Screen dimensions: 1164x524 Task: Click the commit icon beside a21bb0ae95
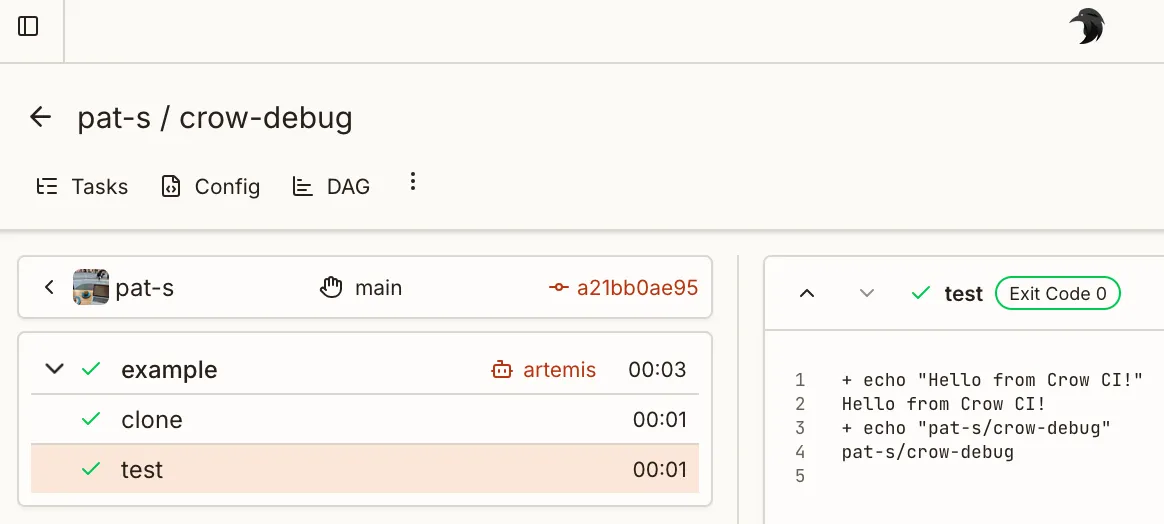[x=559, y=288]
